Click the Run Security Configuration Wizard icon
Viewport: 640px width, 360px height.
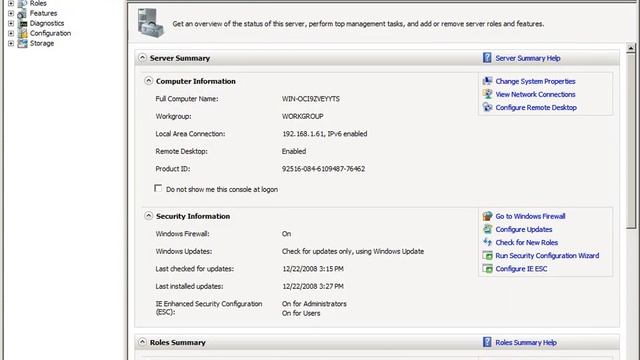coord(487,256)
